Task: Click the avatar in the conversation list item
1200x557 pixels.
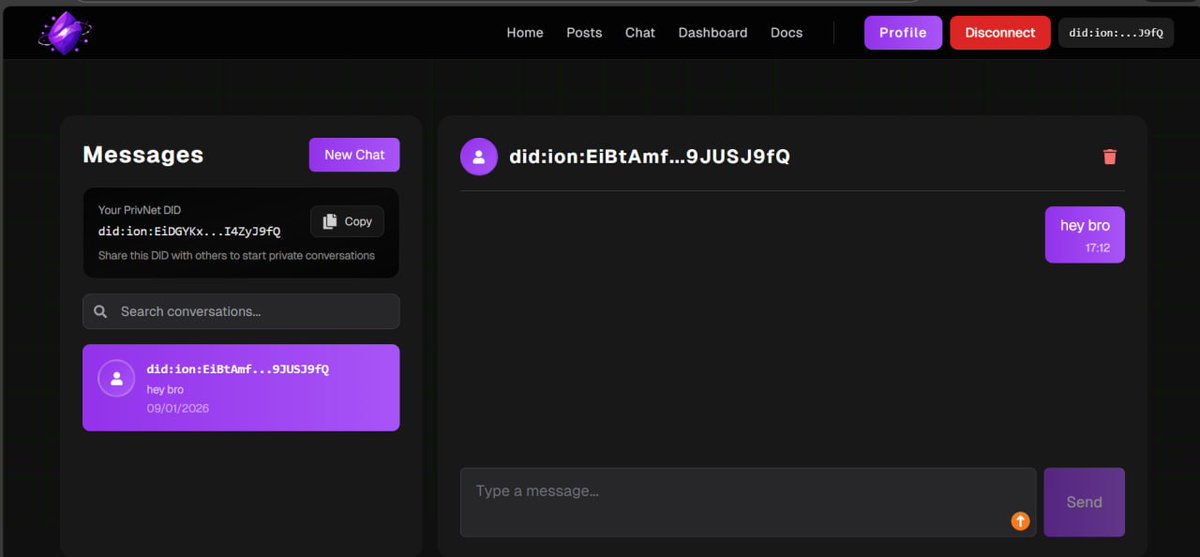Action: pos(116,378)
